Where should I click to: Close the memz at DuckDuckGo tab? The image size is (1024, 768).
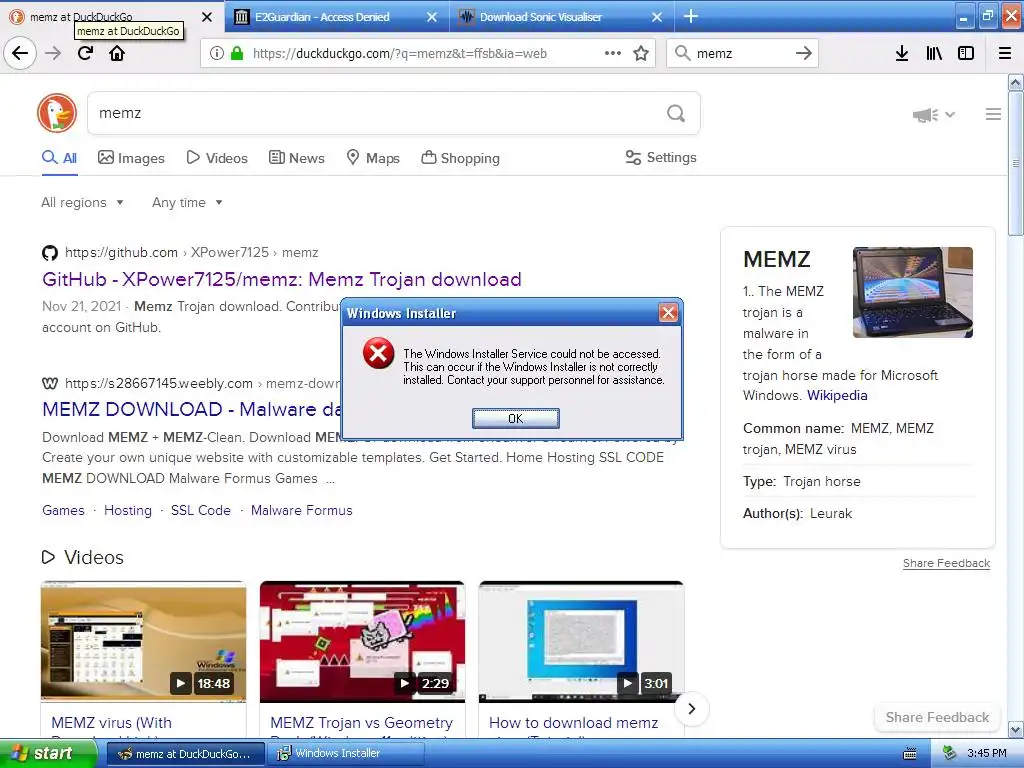[x=206, y=17]
